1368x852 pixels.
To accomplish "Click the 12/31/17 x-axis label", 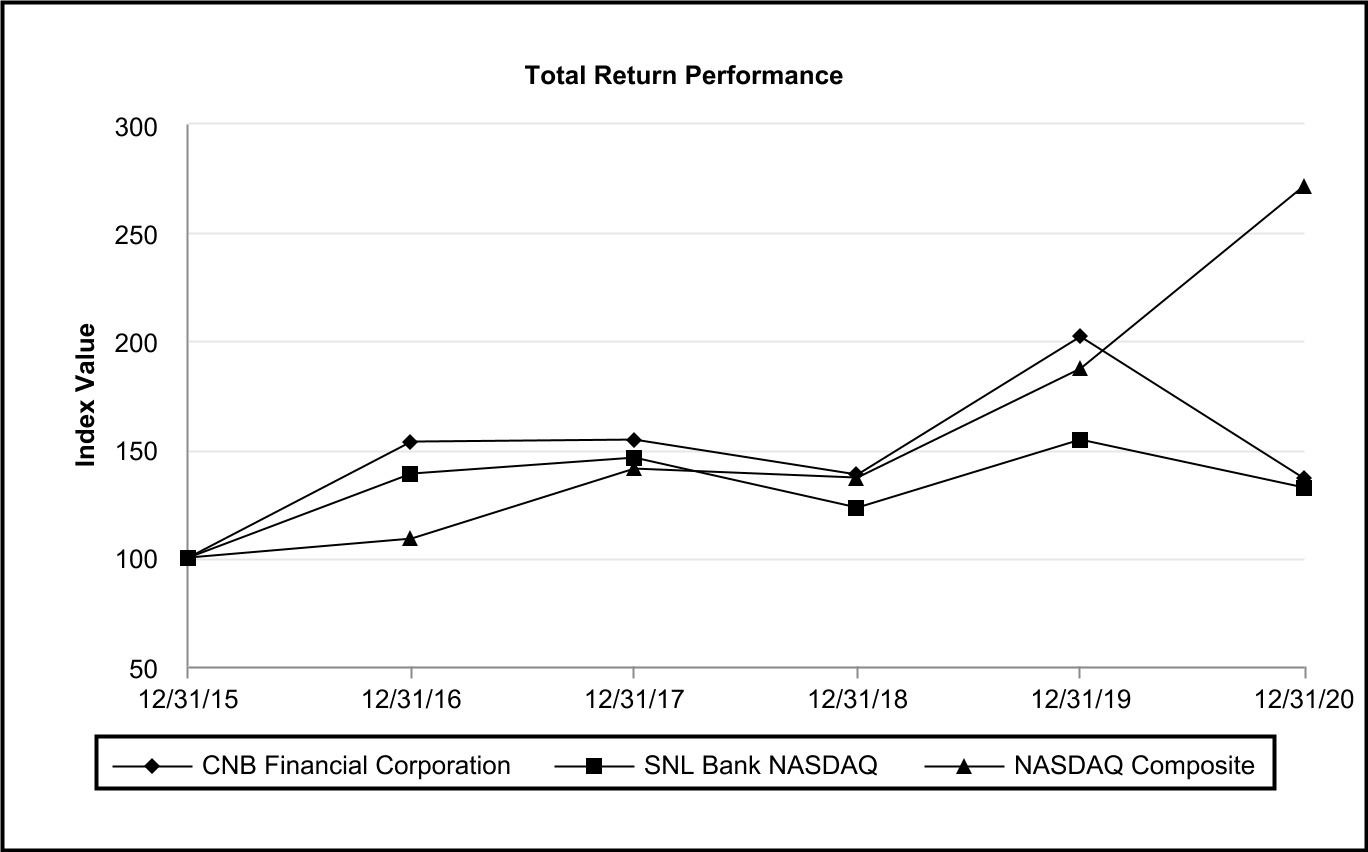I will [x=633, y=698].
